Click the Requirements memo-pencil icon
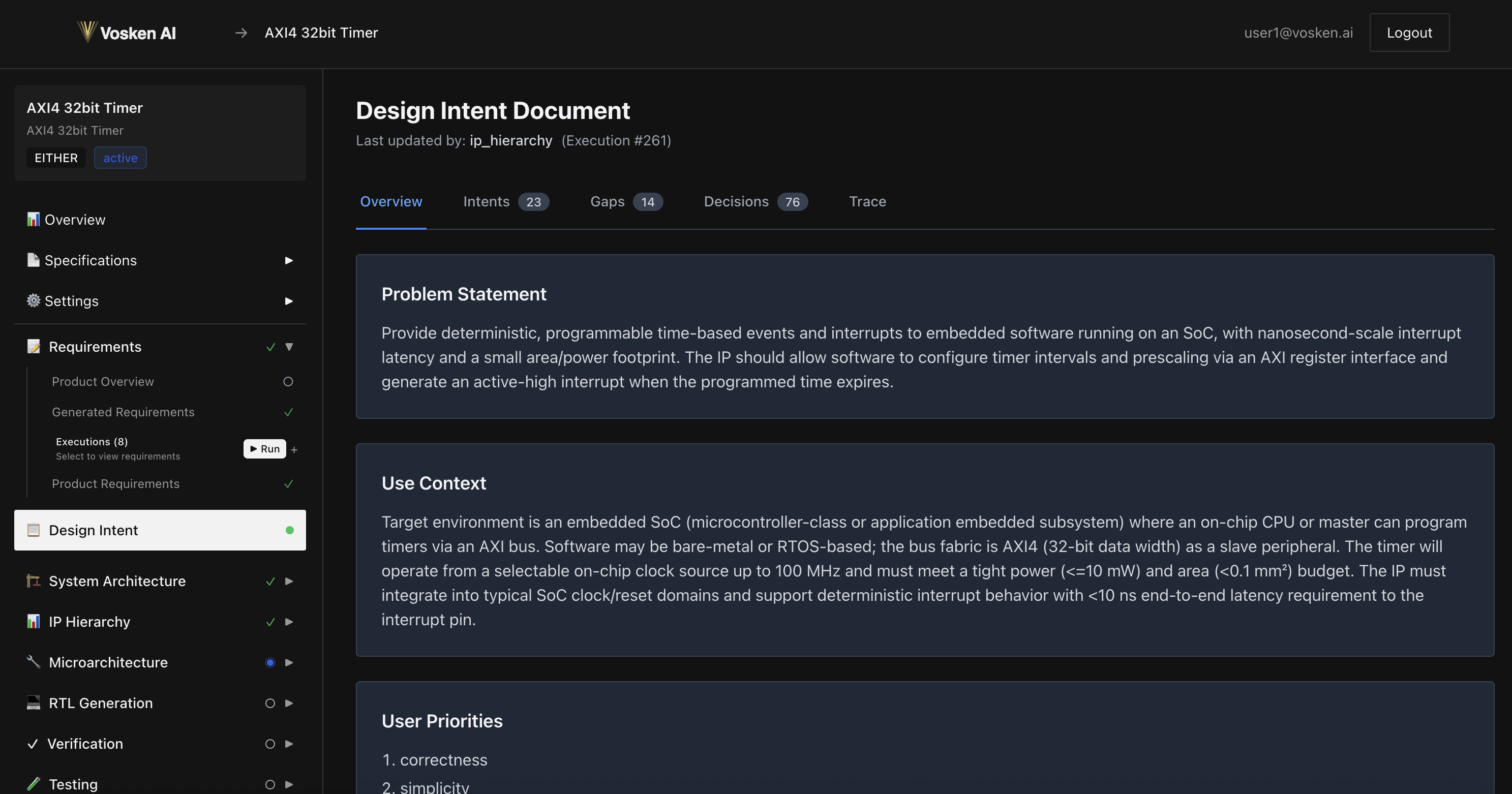1512x794 pixels. 33,346
